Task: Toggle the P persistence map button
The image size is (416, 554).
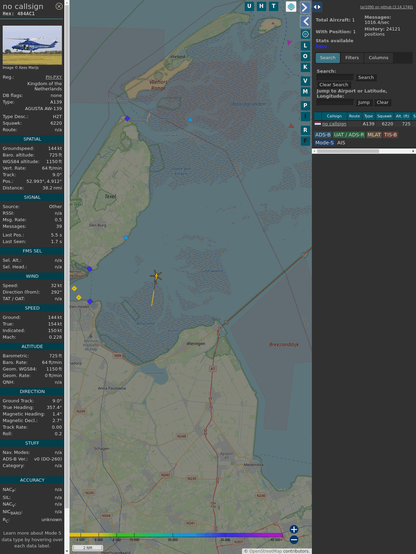Action: 305,105
